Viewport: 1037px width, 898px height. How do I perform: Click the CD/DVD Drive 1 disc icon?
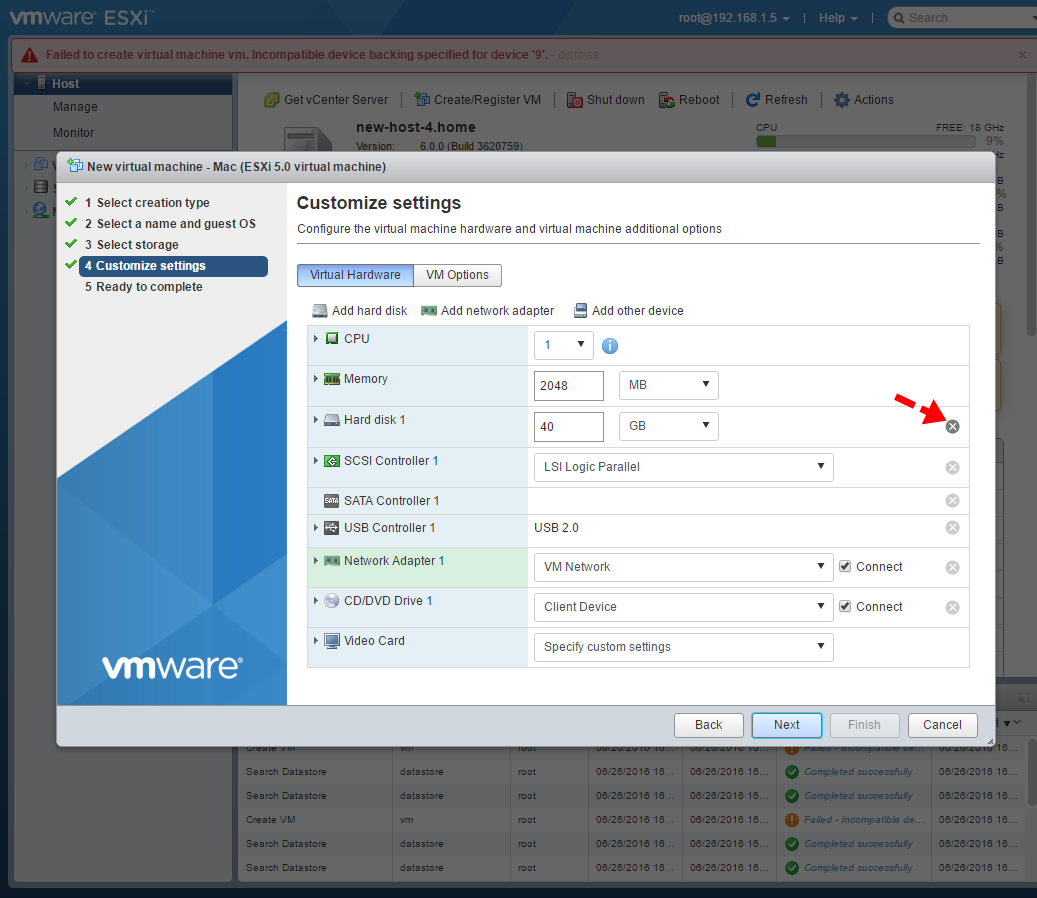click(x=332, y=600)
